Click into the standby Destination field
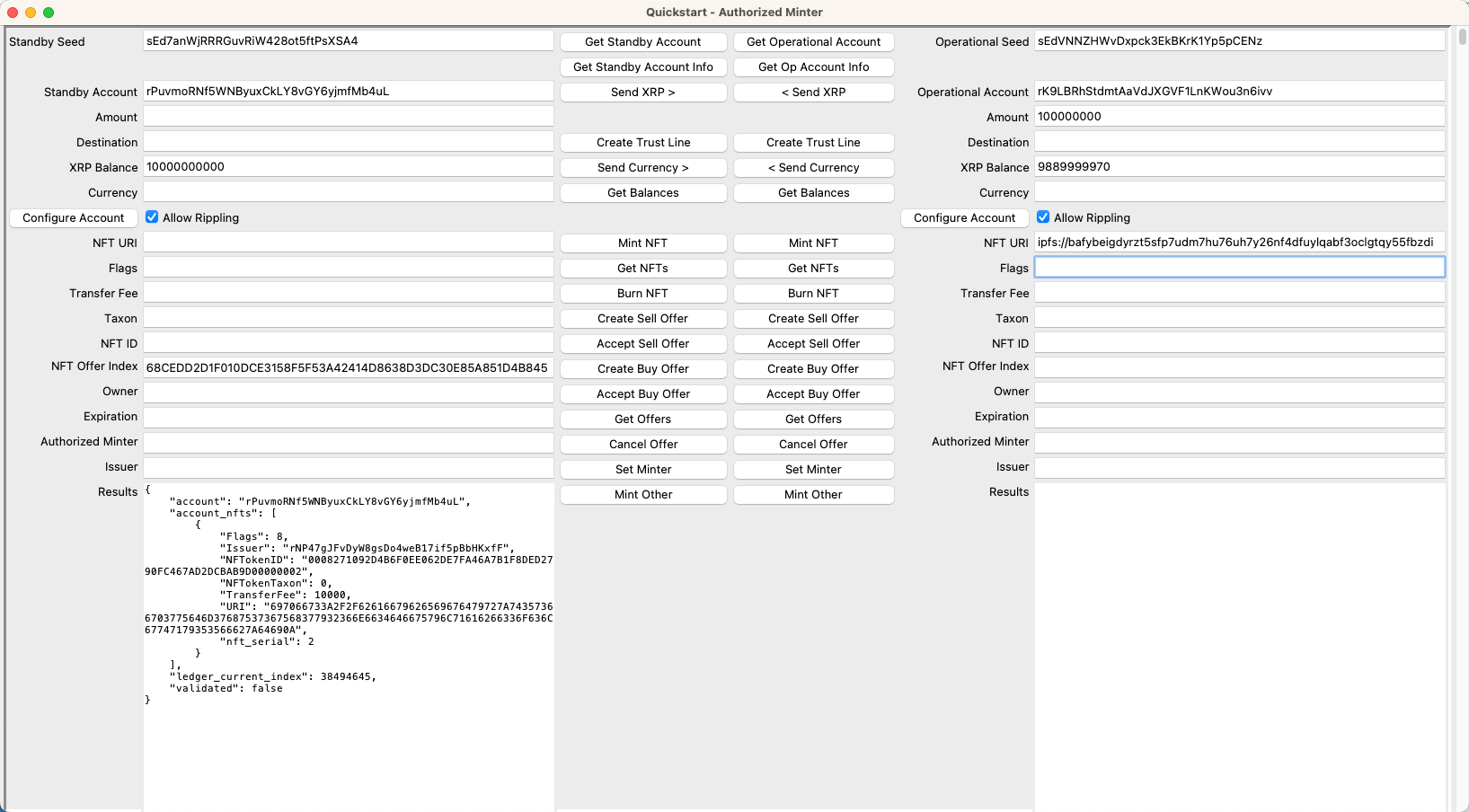This screenshot has height=812, width=1469. point(349,141)
